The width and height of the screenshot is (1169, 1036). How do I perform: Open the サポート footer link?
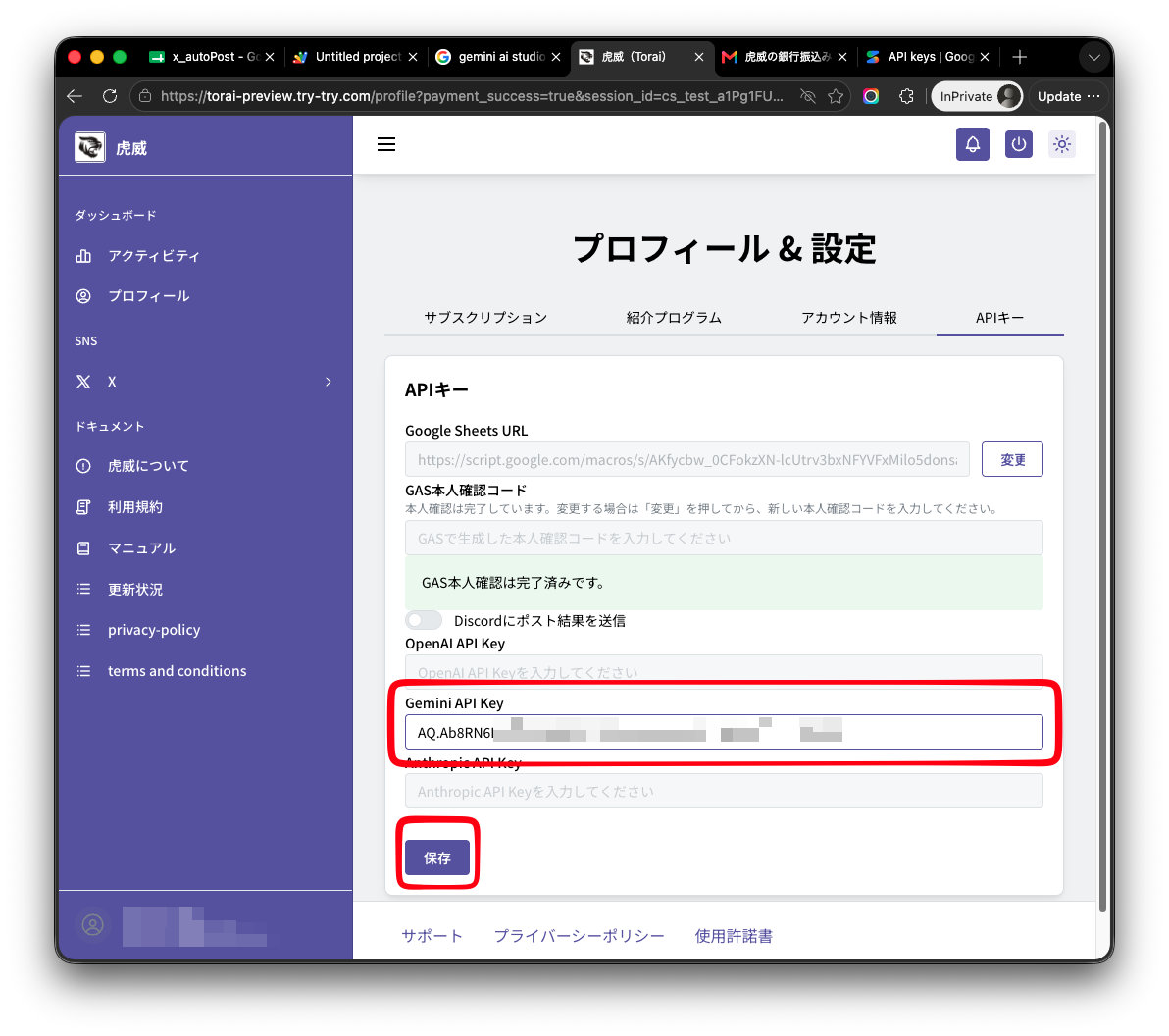[x=432, y=936]
